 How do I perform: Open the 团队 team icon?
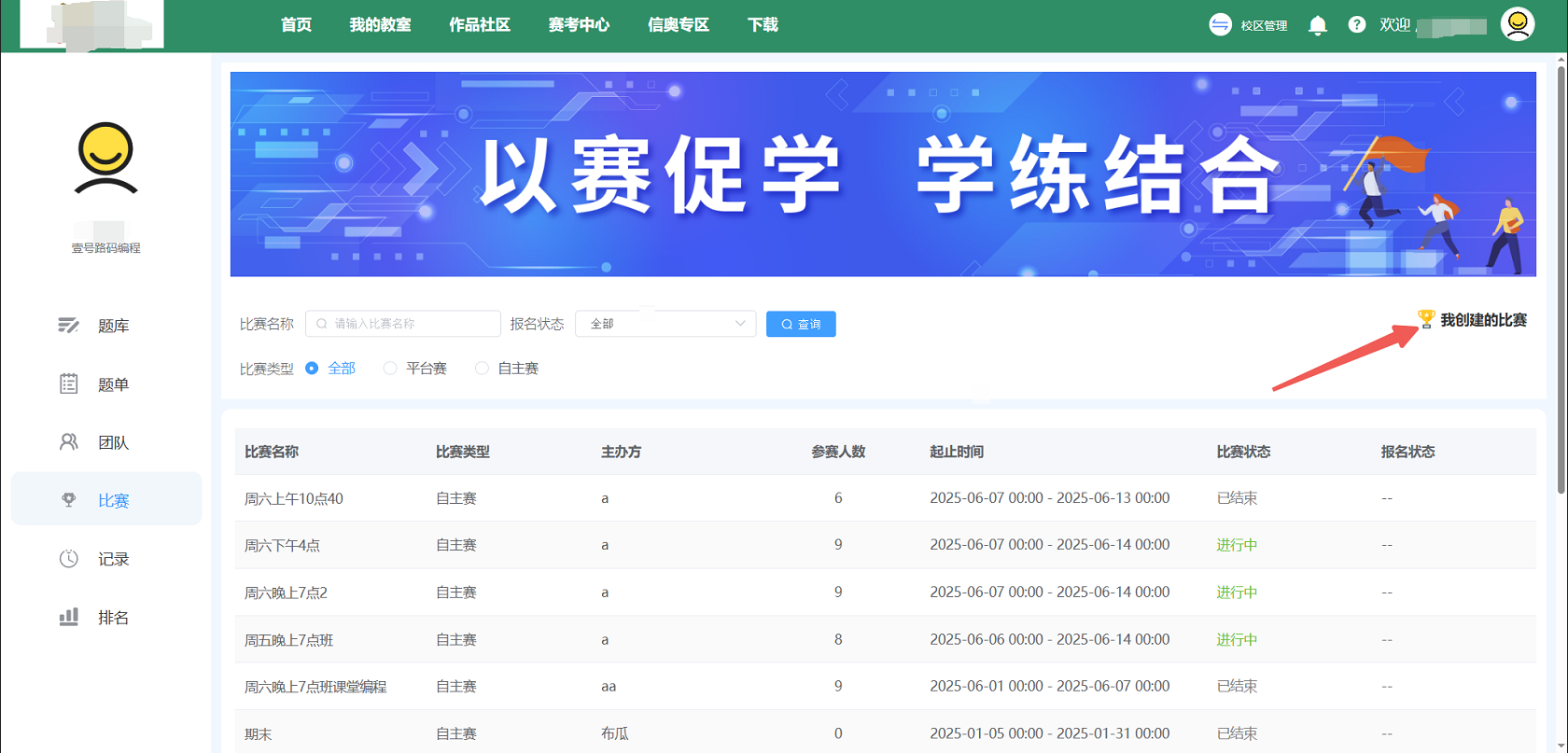pos(68,441)
